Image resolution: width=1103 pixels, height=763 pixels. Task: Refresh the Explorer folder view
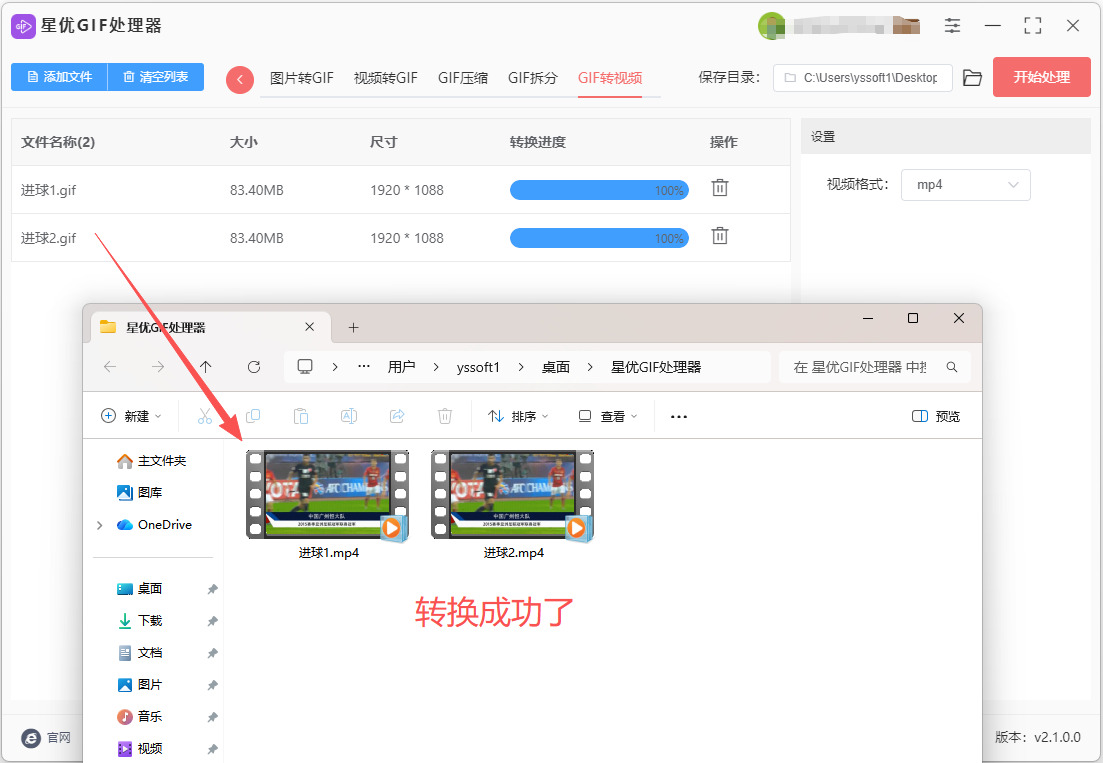point(254,367)
